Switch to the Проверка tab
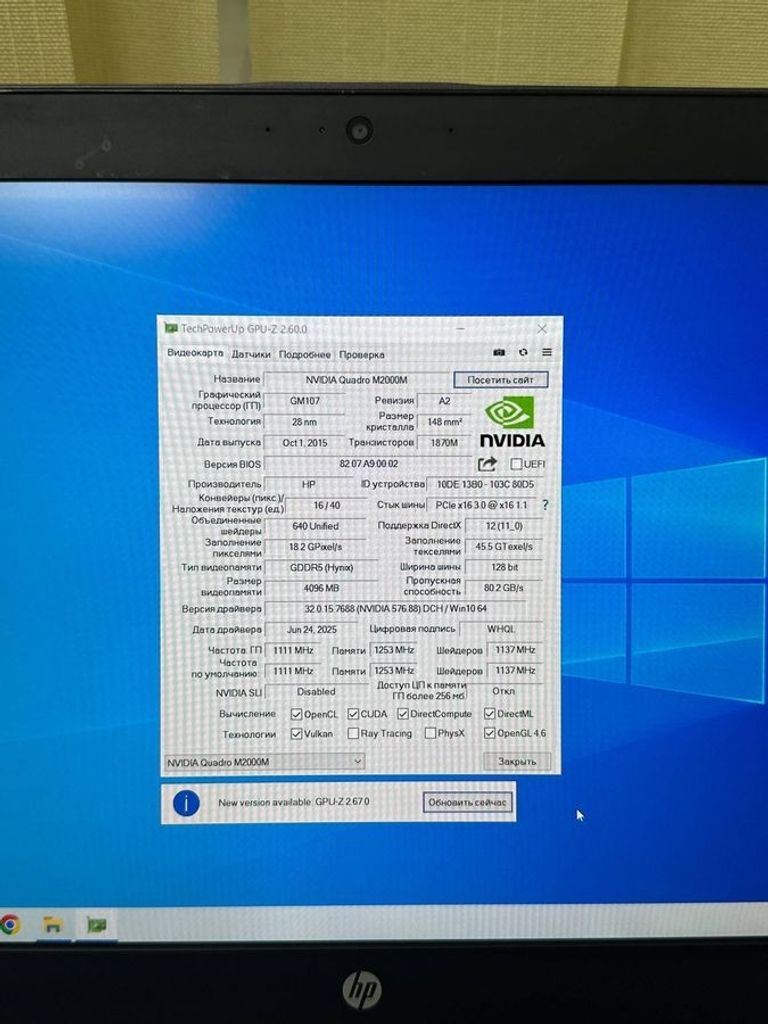This screenshot has height=1024, width=768. tap(362, 355)
